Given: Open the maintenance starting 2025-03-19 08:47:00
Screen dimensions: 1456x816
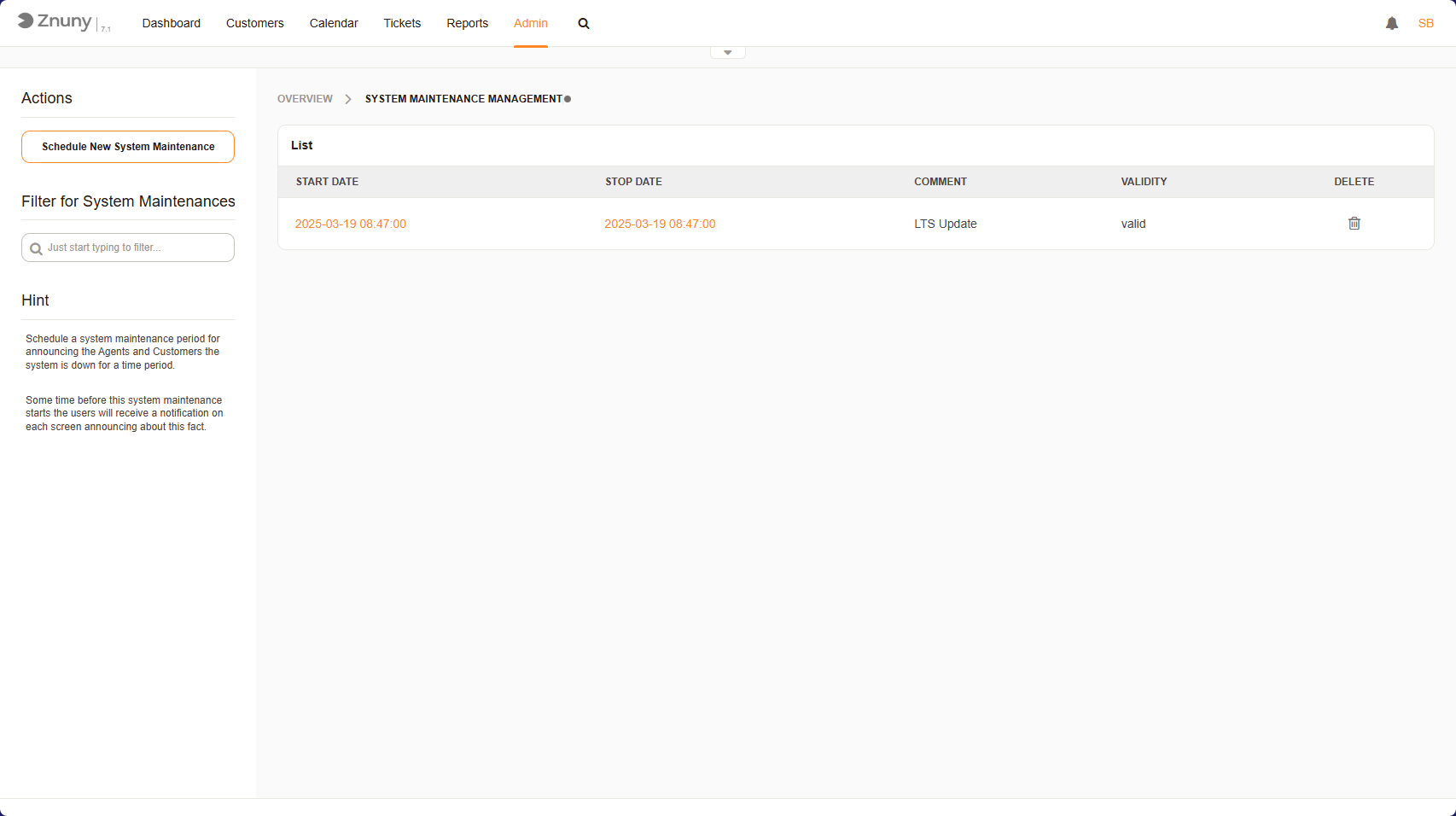Looking at the screenshot, I should pos(351,224).
